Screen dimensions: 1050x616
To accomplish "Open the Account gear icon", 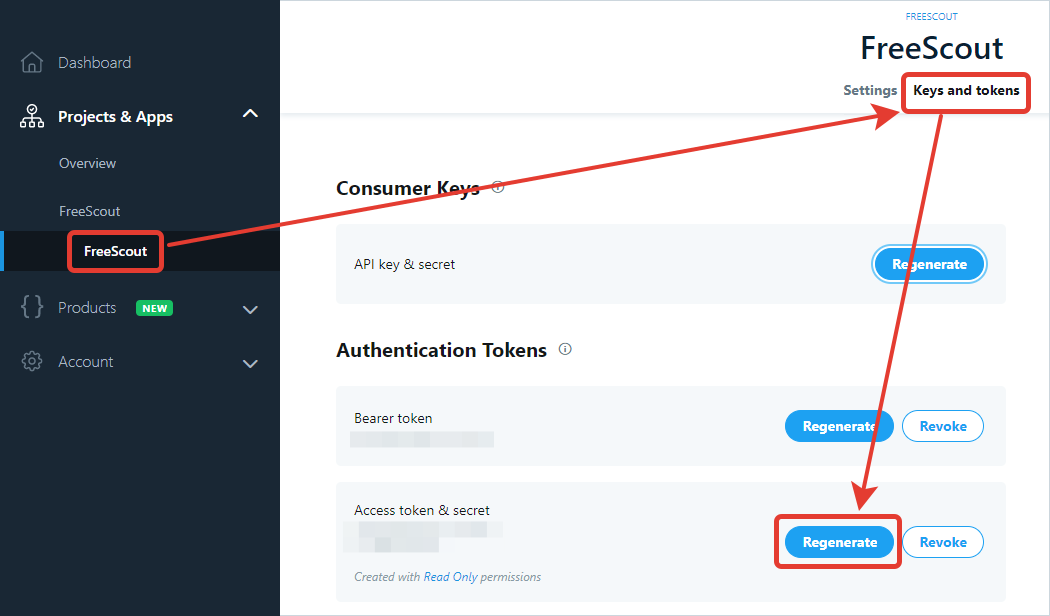I will coord(31,361).
